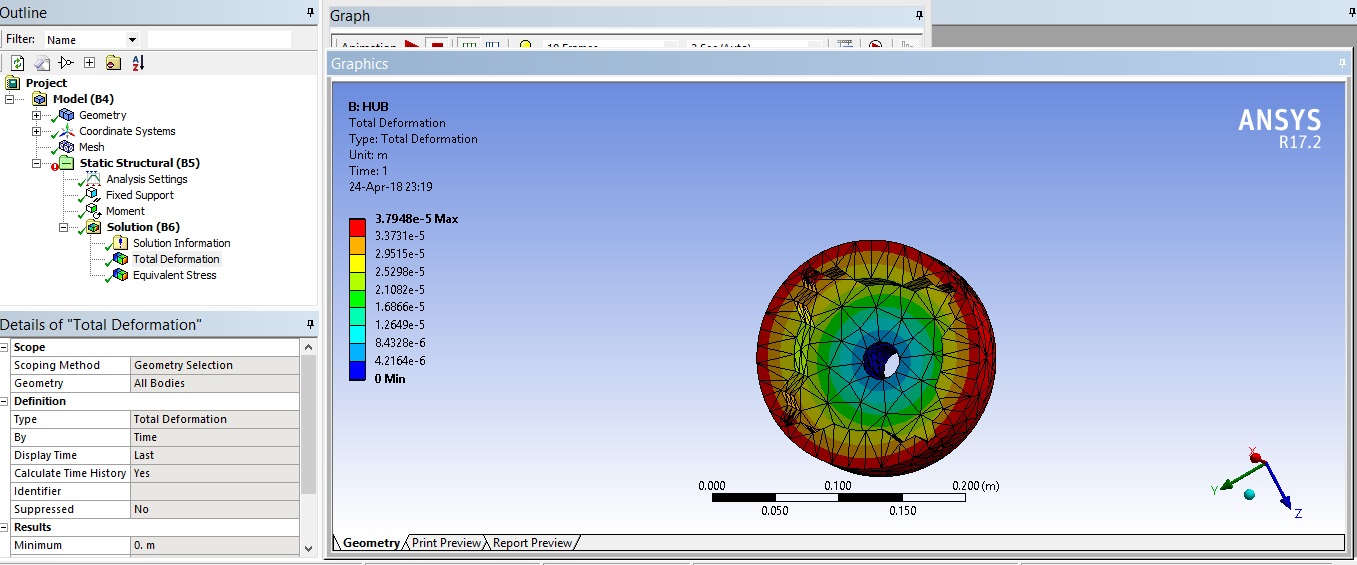Click the By value Time
The width and height of the screenshot is (1357, 565).
tap(214, 437)
